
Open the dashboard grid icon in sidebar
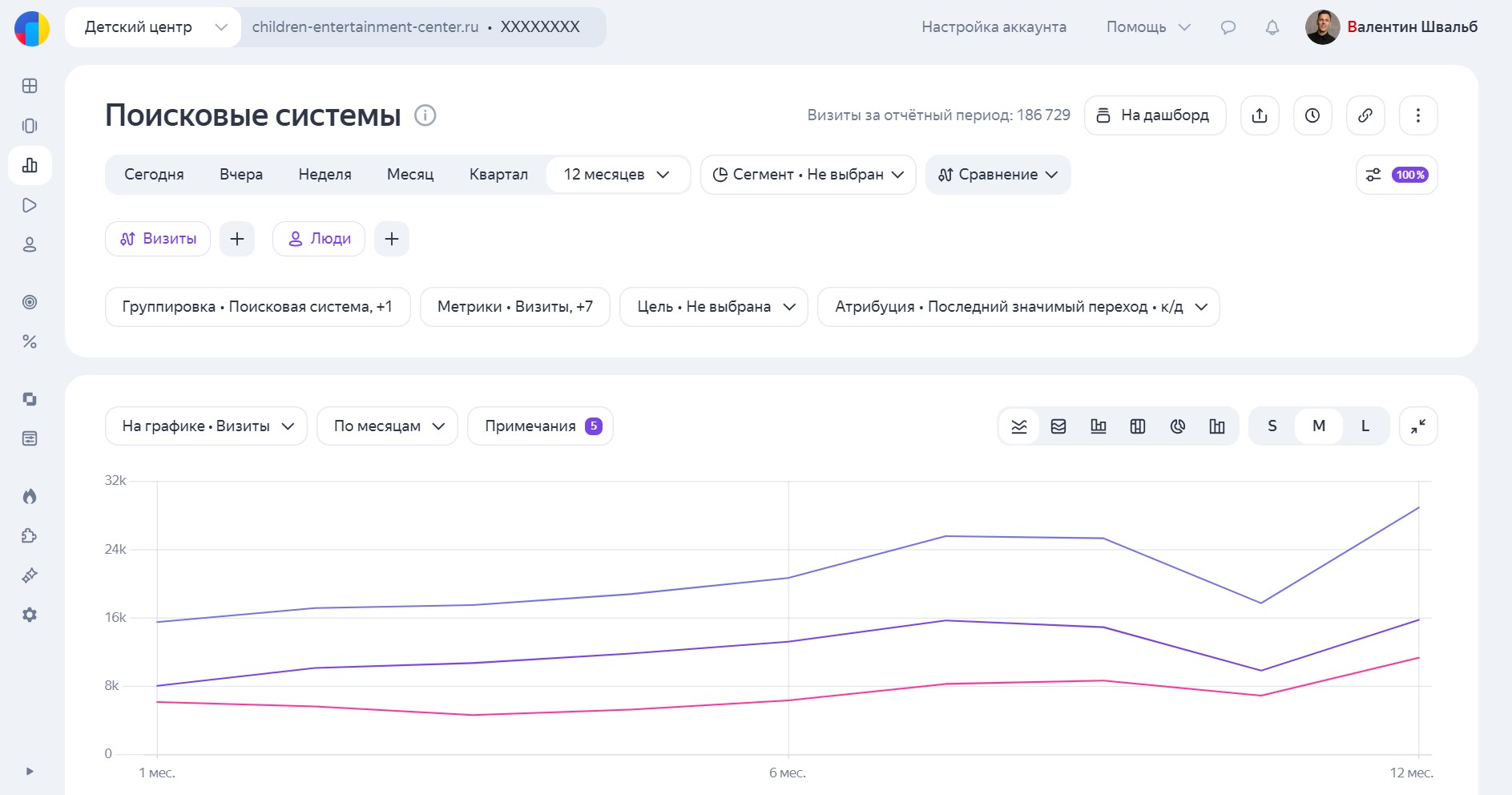coord(30,86)
